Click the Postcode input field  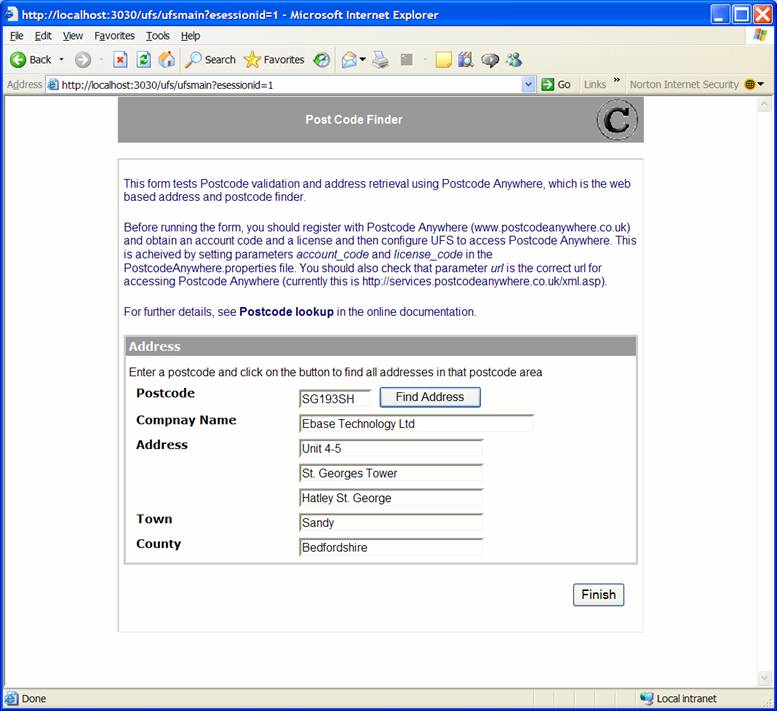(335, 398)
